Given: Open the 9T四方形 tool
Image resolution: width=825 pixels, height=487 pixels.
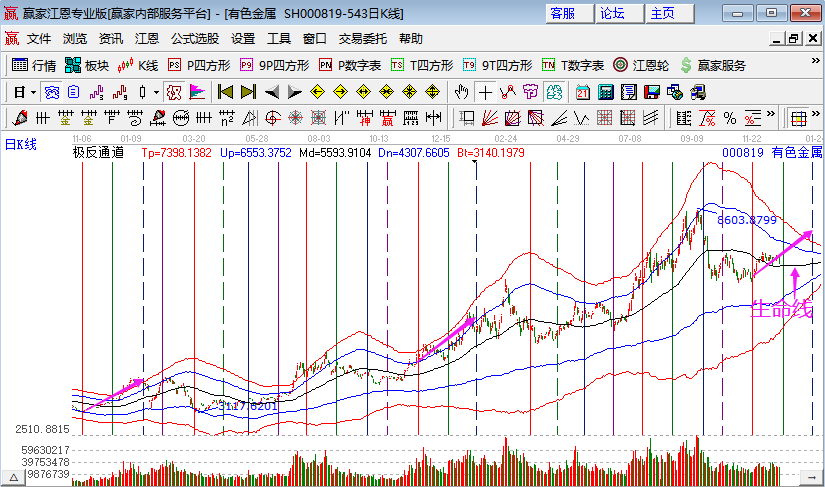Looking at the screenshot, I should 497,65.
